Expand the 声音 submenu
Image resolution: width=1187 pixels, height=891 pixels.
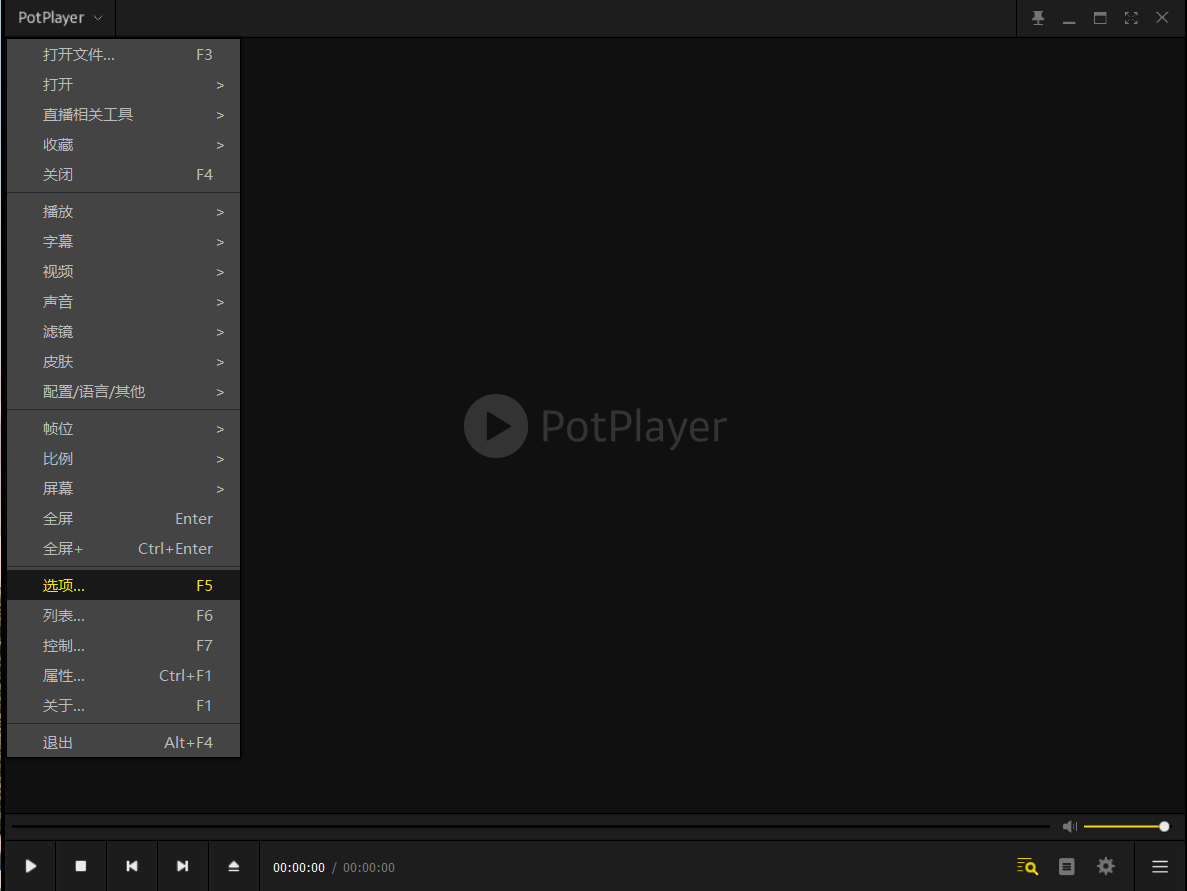click(123, 302)
